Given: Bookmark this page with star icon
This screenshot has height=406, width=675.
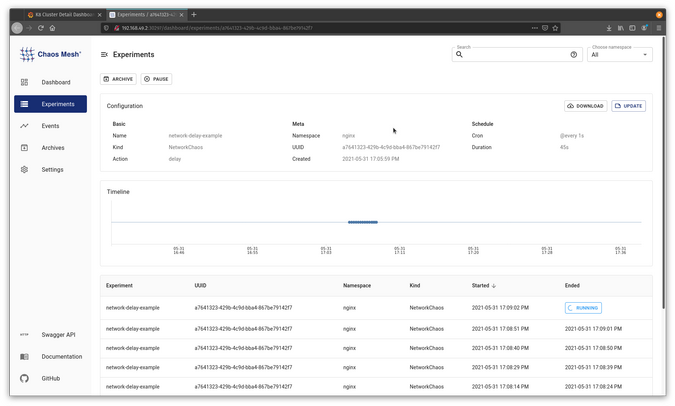Looking at the screenshot, I should [555, 28].
